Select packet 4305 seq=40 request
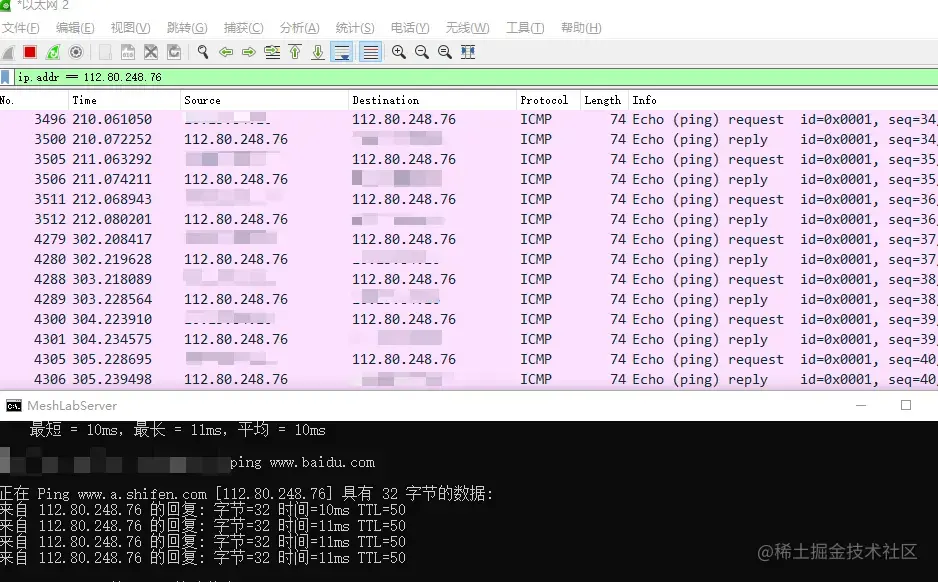 pos(469,359)
